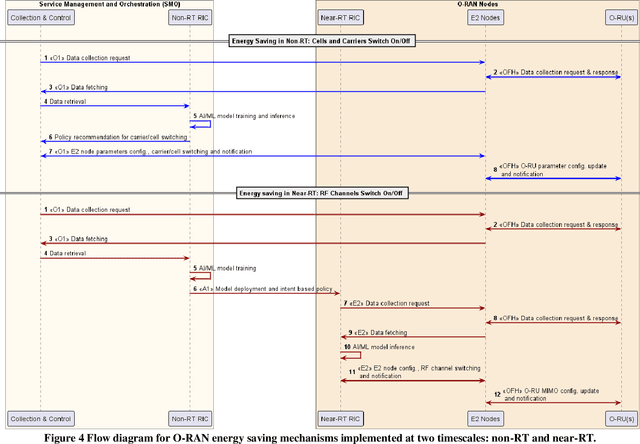Click the top E2 Nodes participant box
The image size is (640, 444).
(x=485, y=17)
